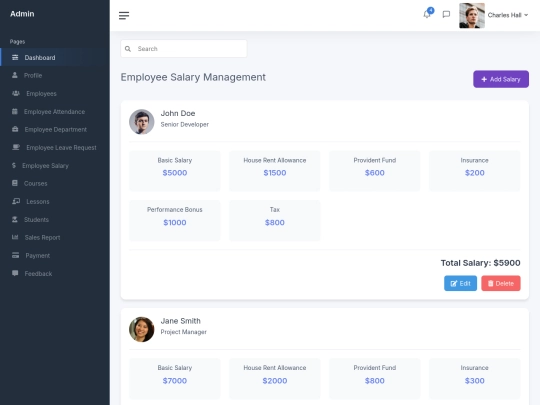Click the search magnifier icon

(x=128, y=49)
